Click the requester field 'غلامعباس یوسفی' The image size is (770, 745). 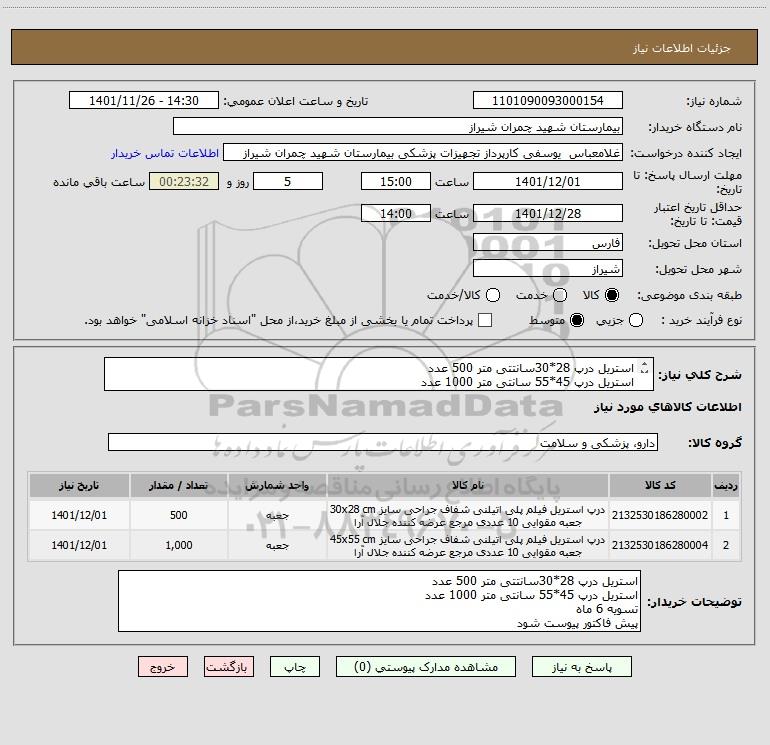point(423,152)
